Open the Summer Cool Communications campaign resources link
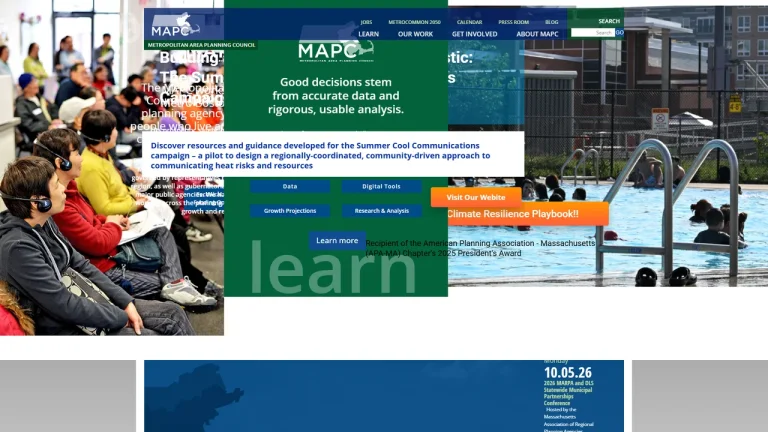This screenshot has height=432, width=768. [320, 155]
